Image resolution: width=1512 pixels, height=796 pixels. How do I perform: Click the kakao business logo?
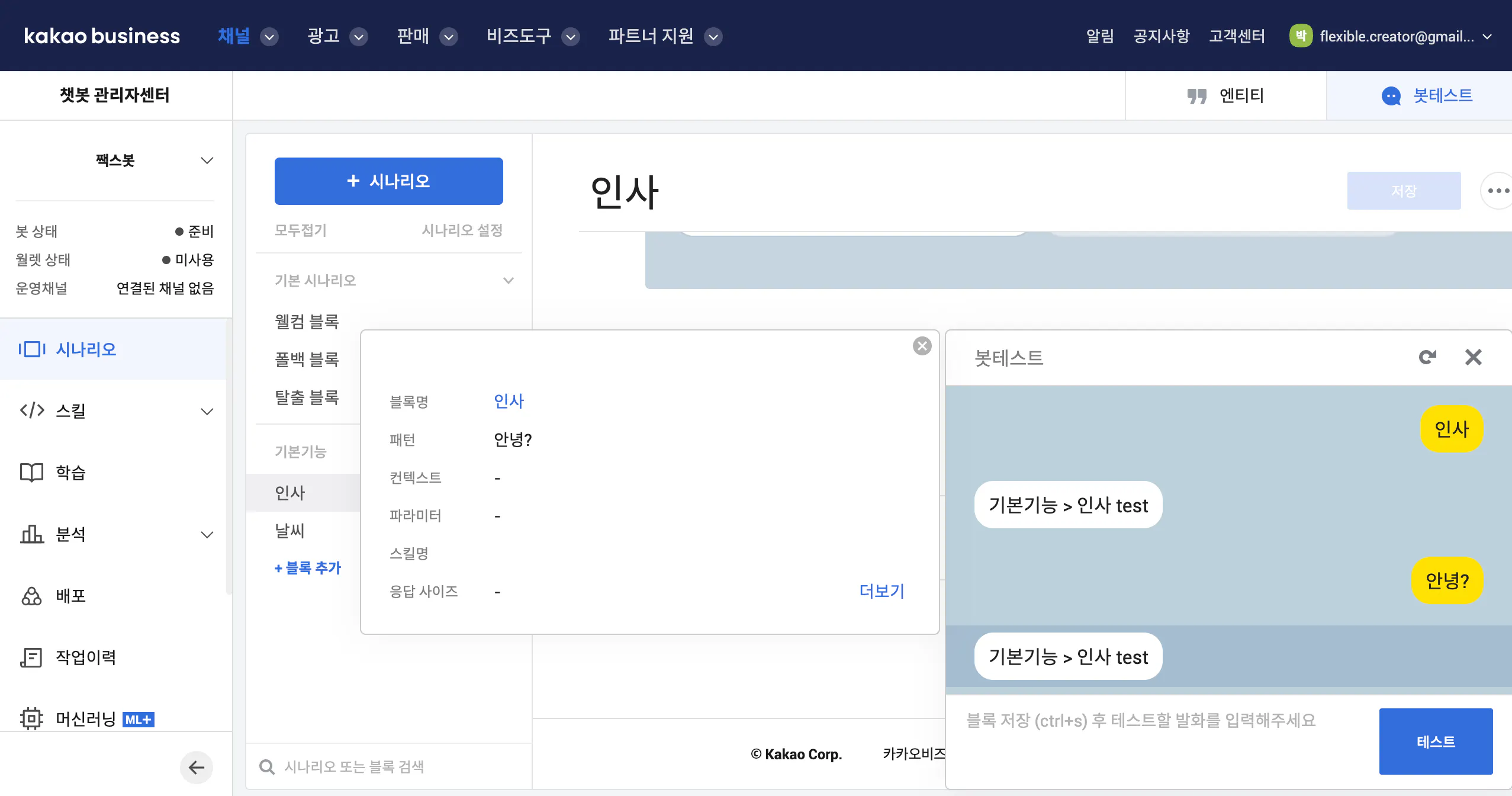pos(102,36)
